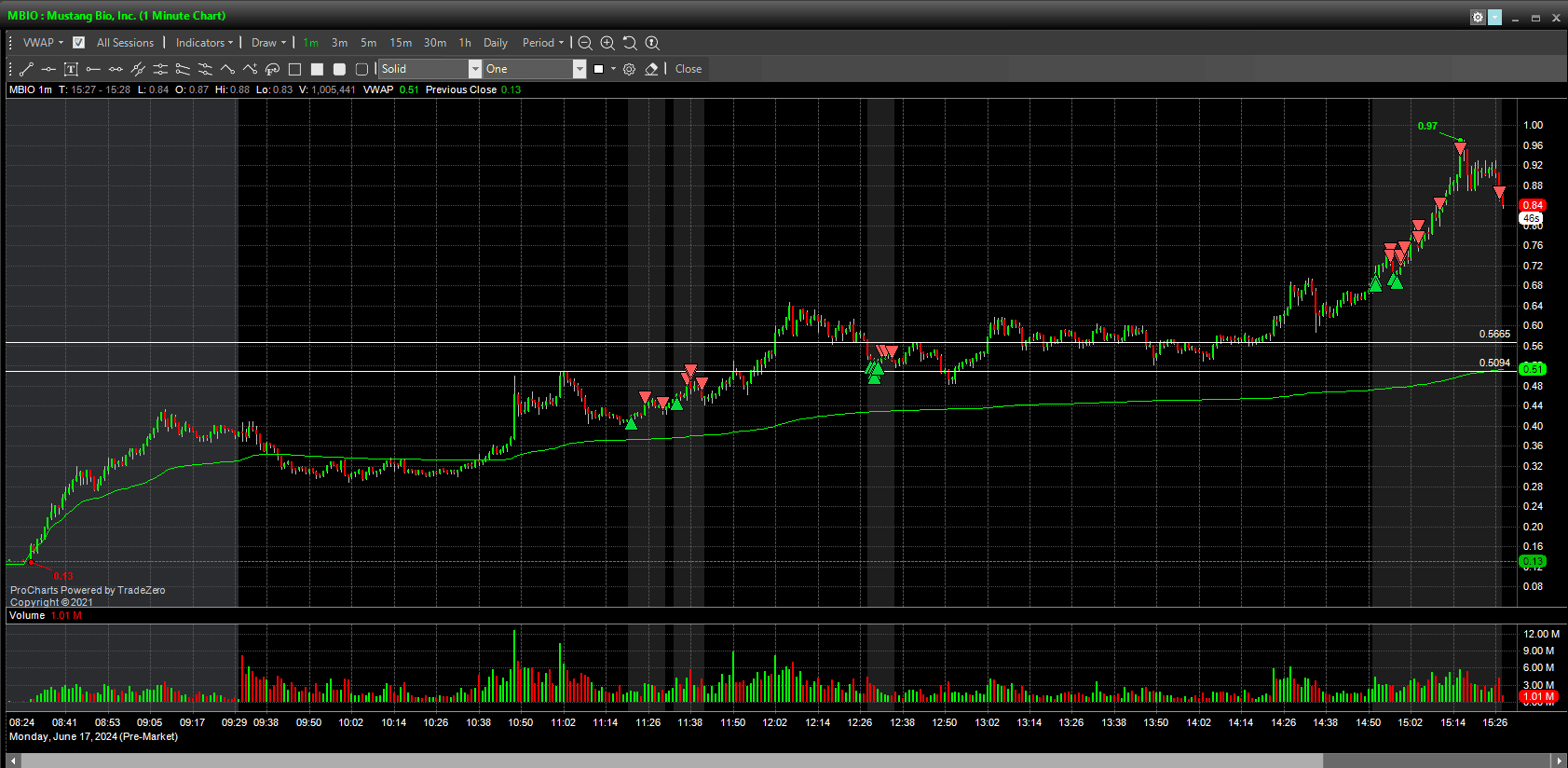Click the 0.5665 horizontal level label
1568x768 pixels.
point(1494,334)
